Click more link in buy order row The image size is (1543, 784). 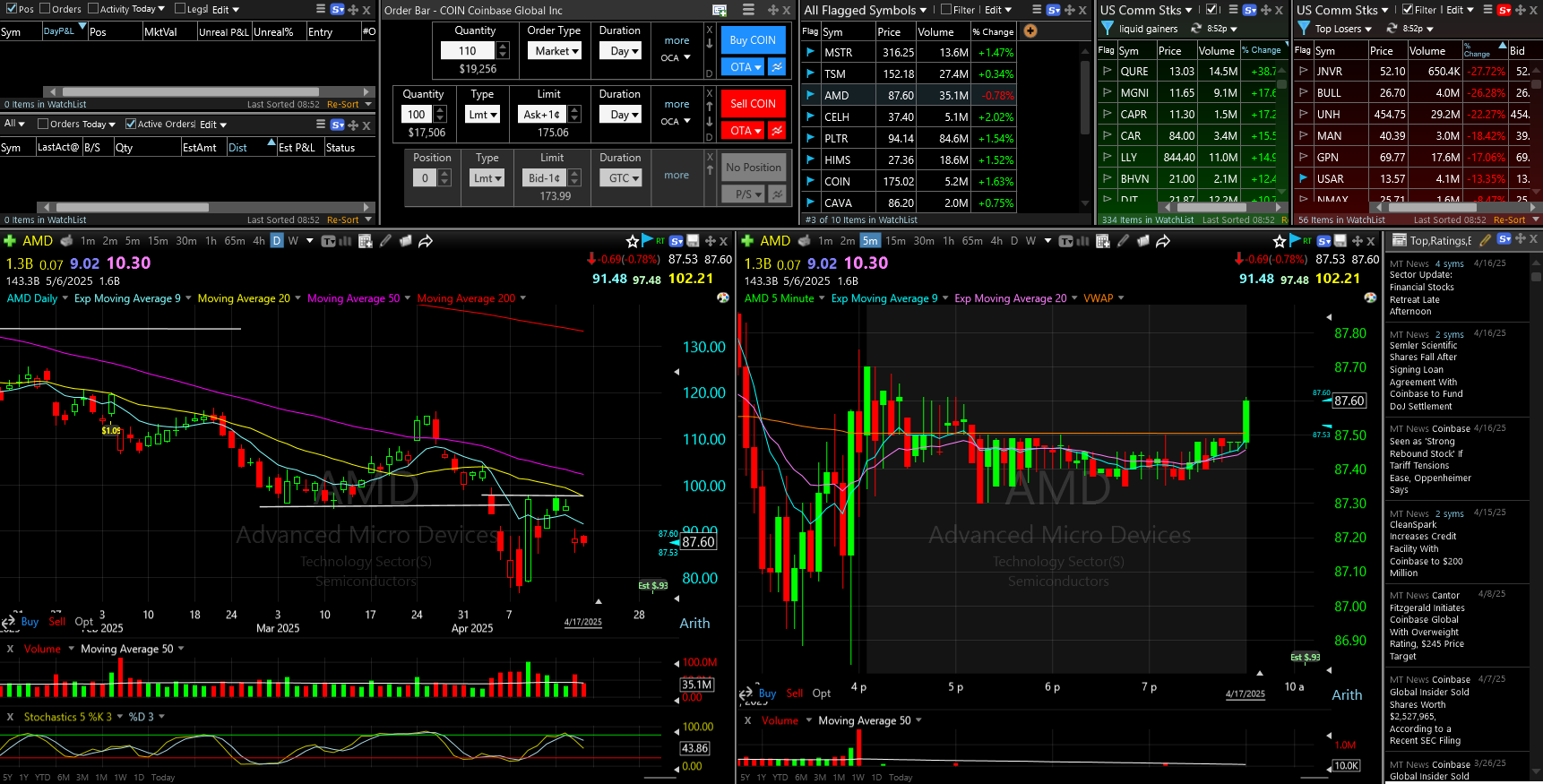677,41
